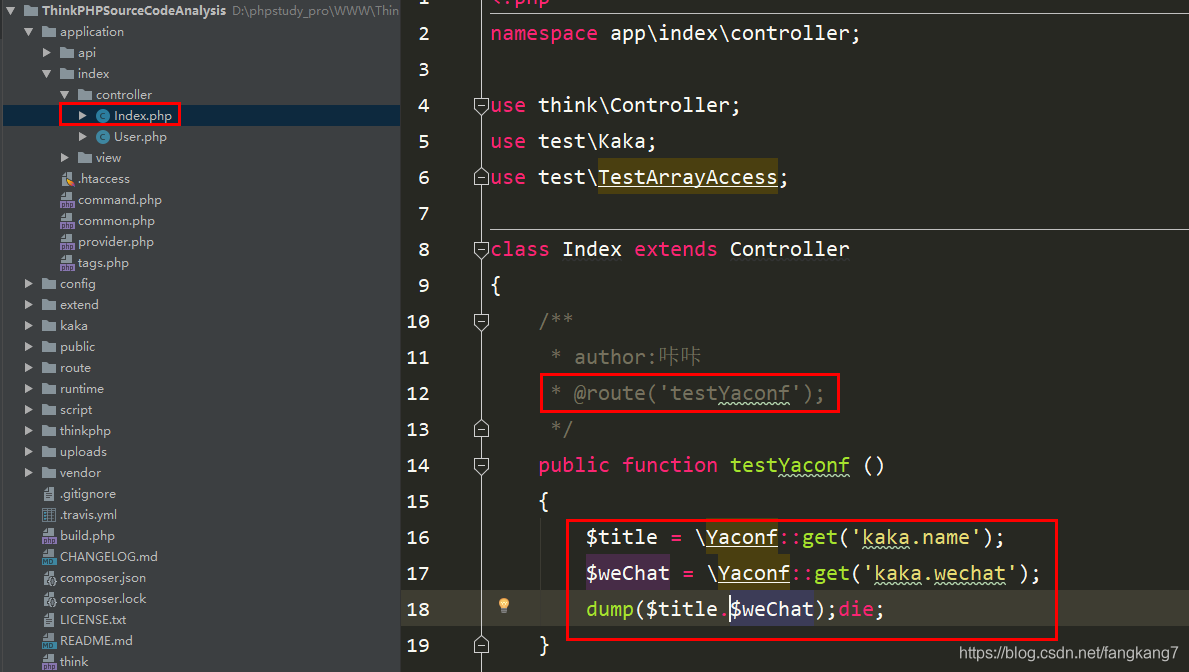Select Index.php in the project tree
This screenshot has width=1189, height=672.
coord(143,115)
